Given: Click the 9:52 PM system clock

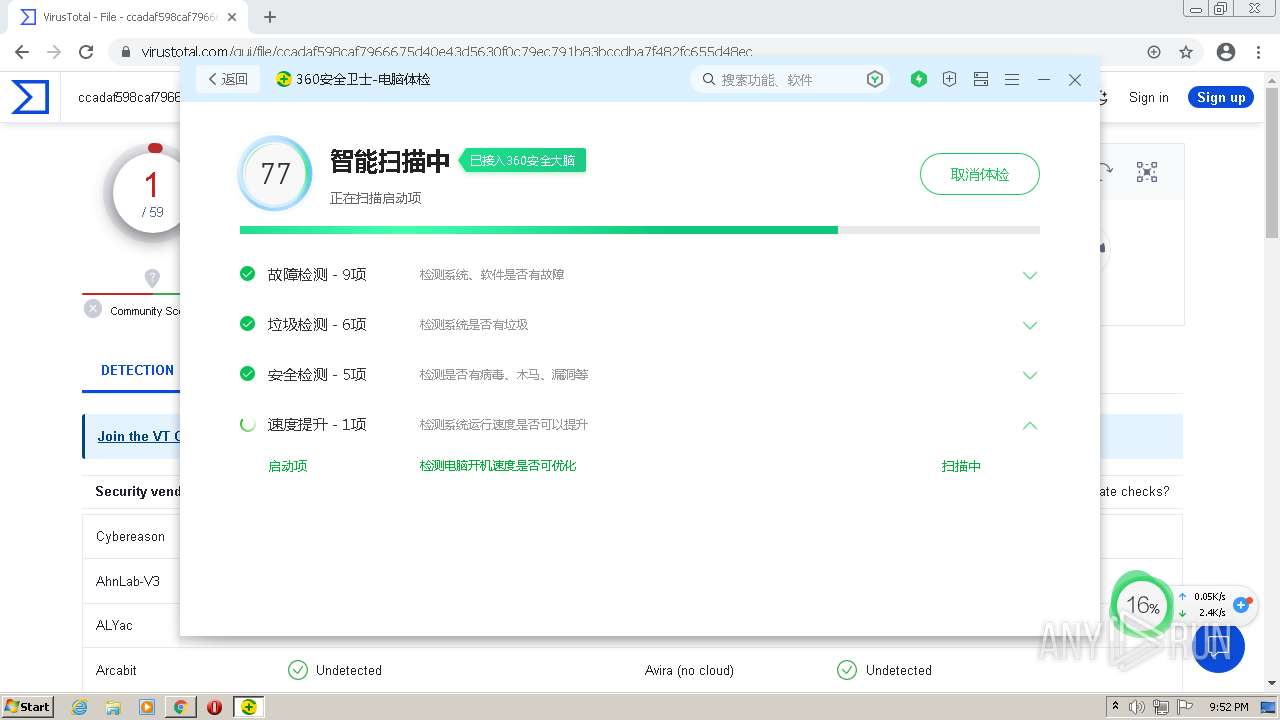Looking at the screenshot, I should point(1228,707).
